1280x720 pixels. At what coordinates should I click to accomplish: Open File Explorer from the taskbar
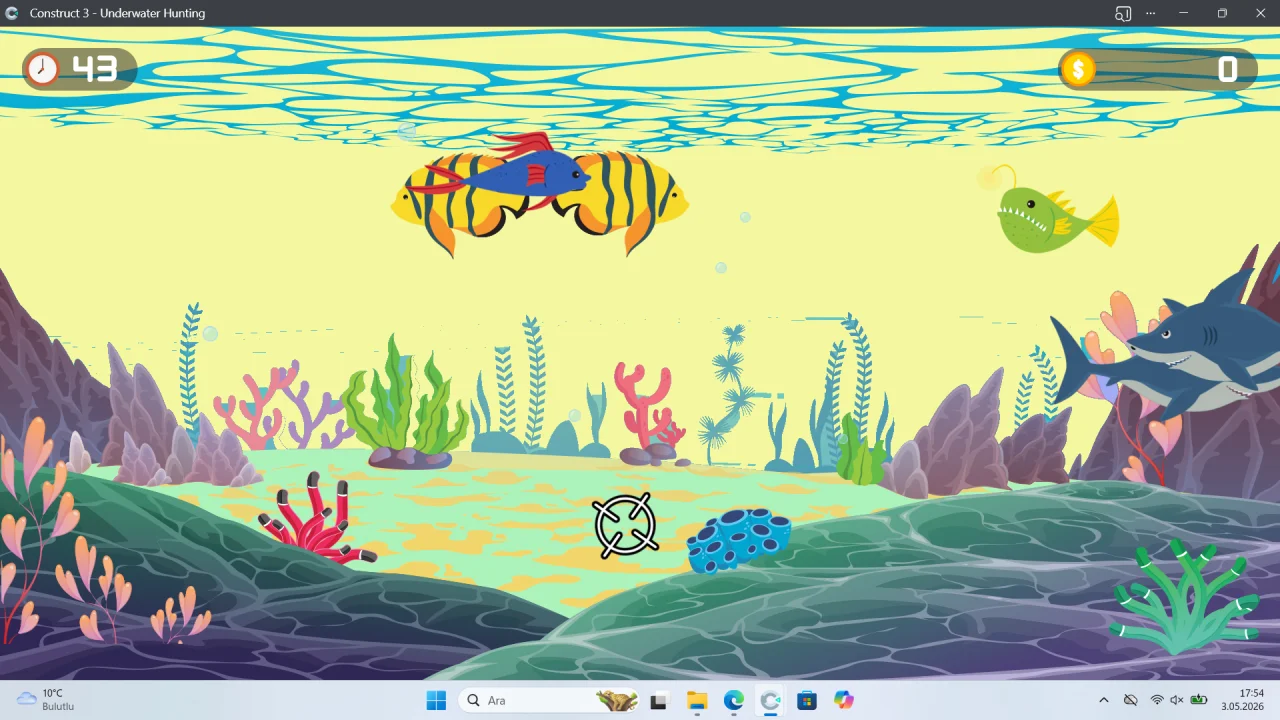[697, 700]
